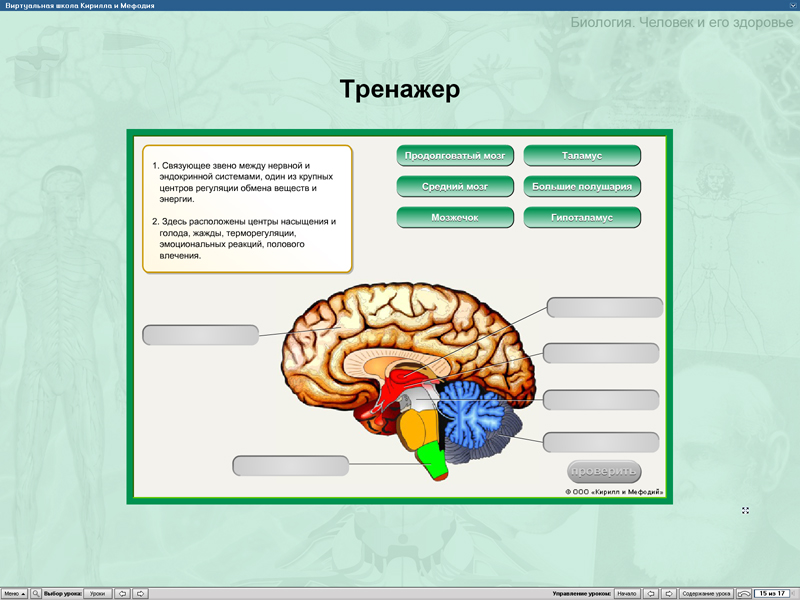The height and width of the screenshot is (600, 800).
Task: Select the Большие полушария answer button
Action: click(x=580, y=186)
